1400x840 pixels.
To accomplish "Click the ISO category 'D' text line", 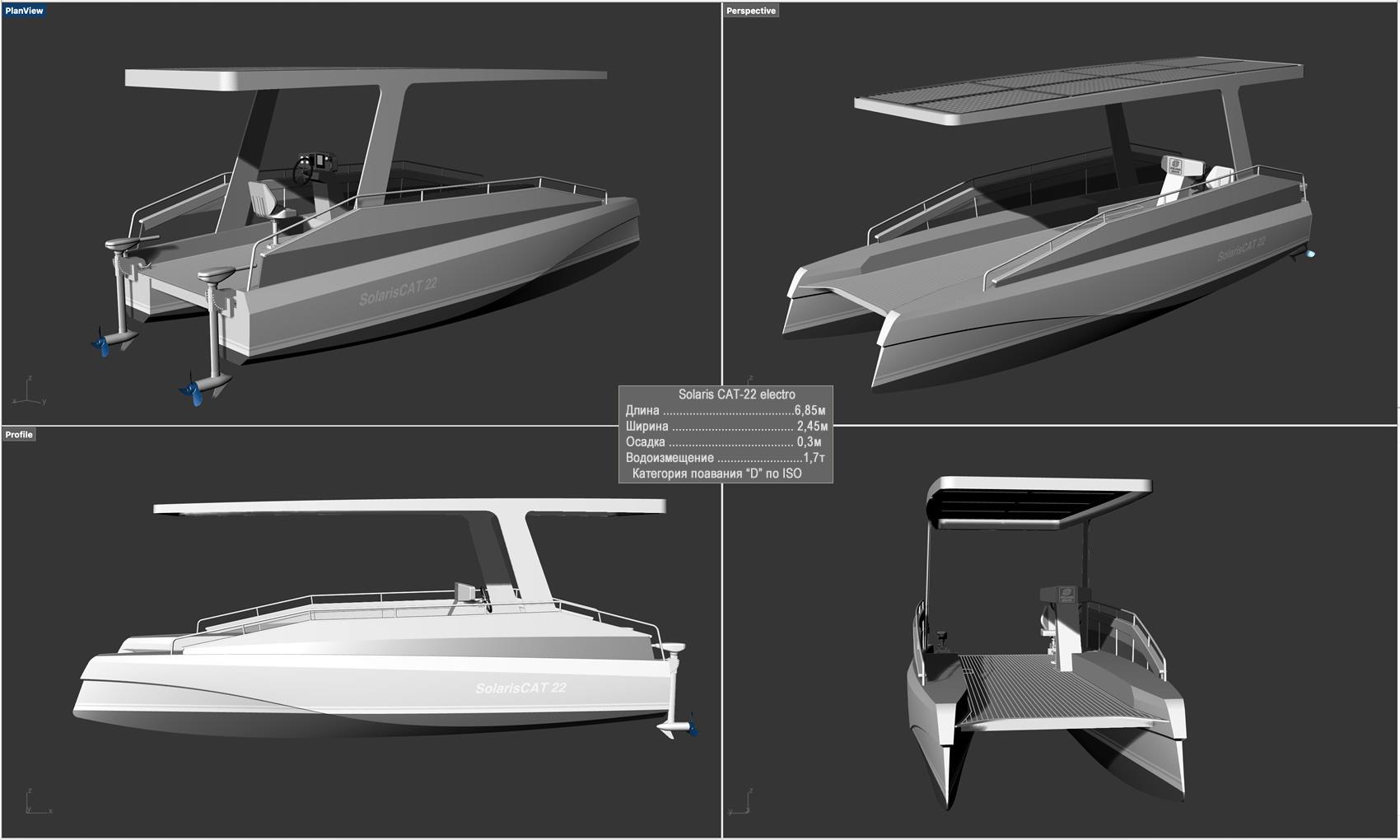I will (x=716, y=474).
